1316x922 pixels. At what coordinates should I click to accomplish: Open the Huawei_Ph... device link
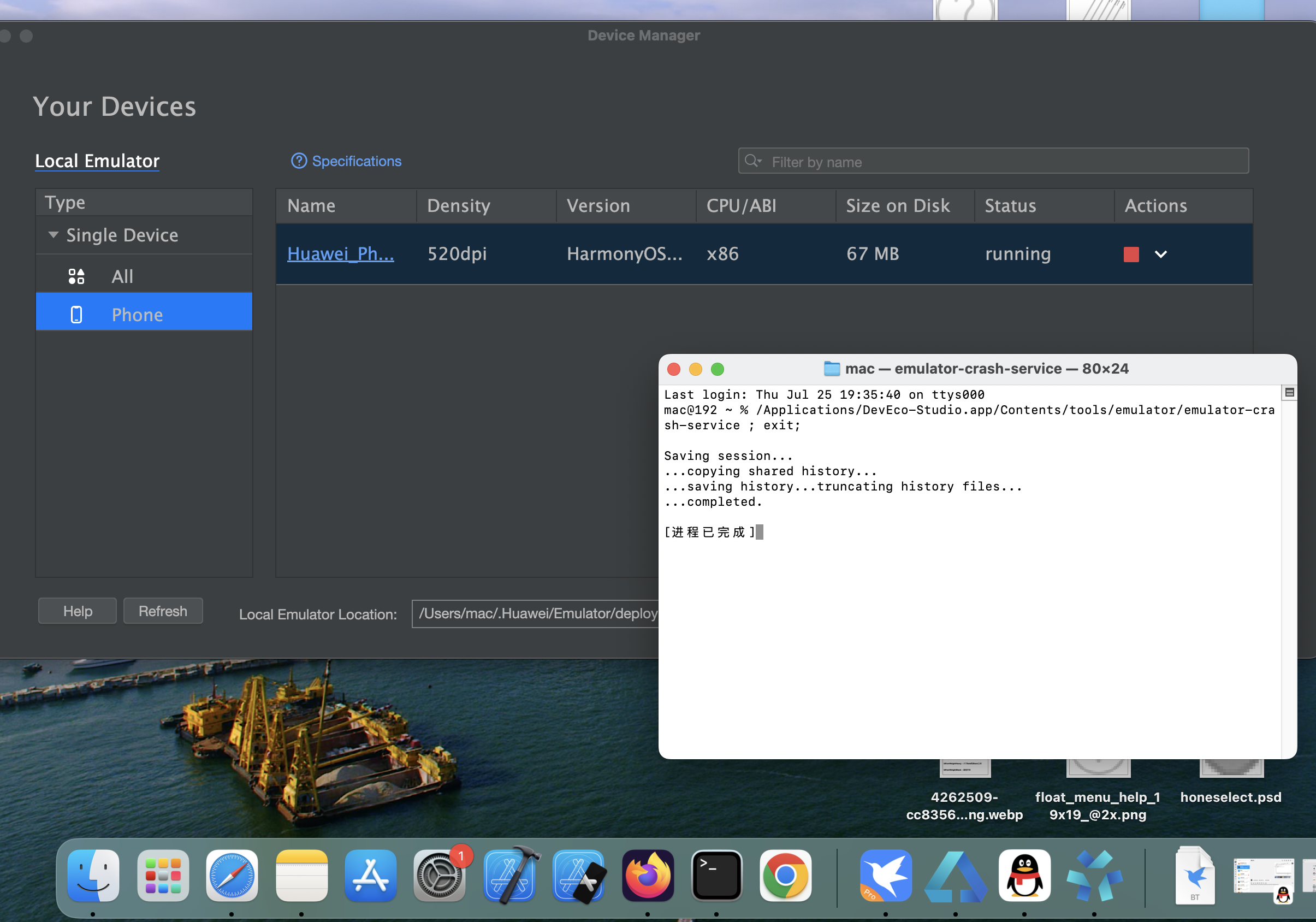[340, 253]
